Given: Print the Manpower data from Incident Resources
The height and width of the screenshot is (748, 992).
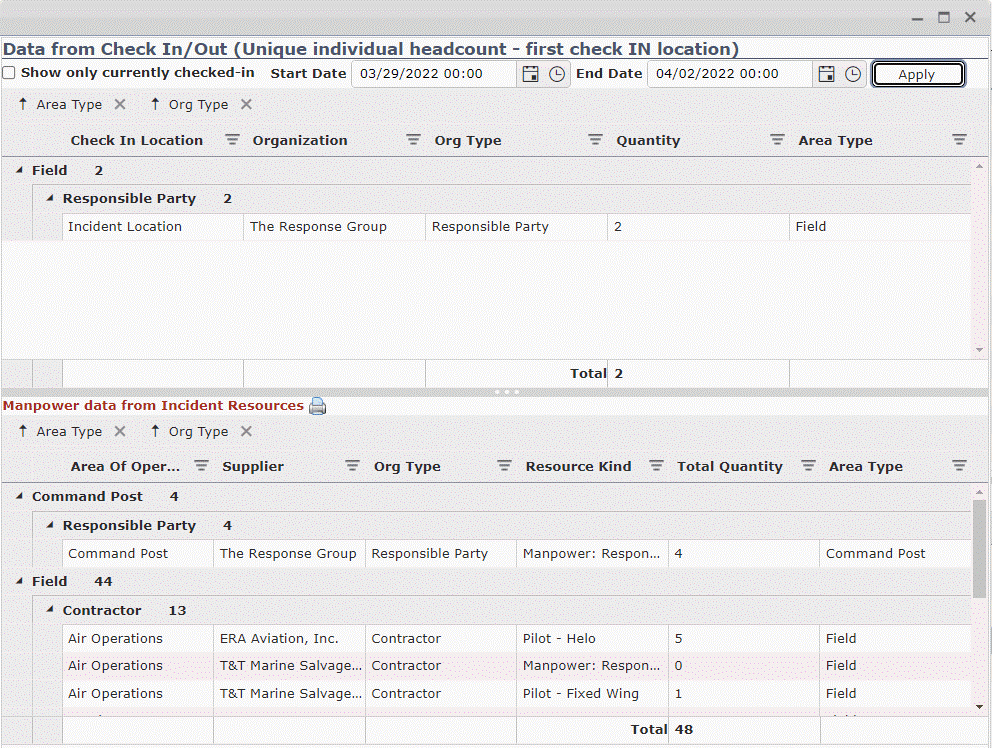Looking at the screenshot, I should (317, 406).
